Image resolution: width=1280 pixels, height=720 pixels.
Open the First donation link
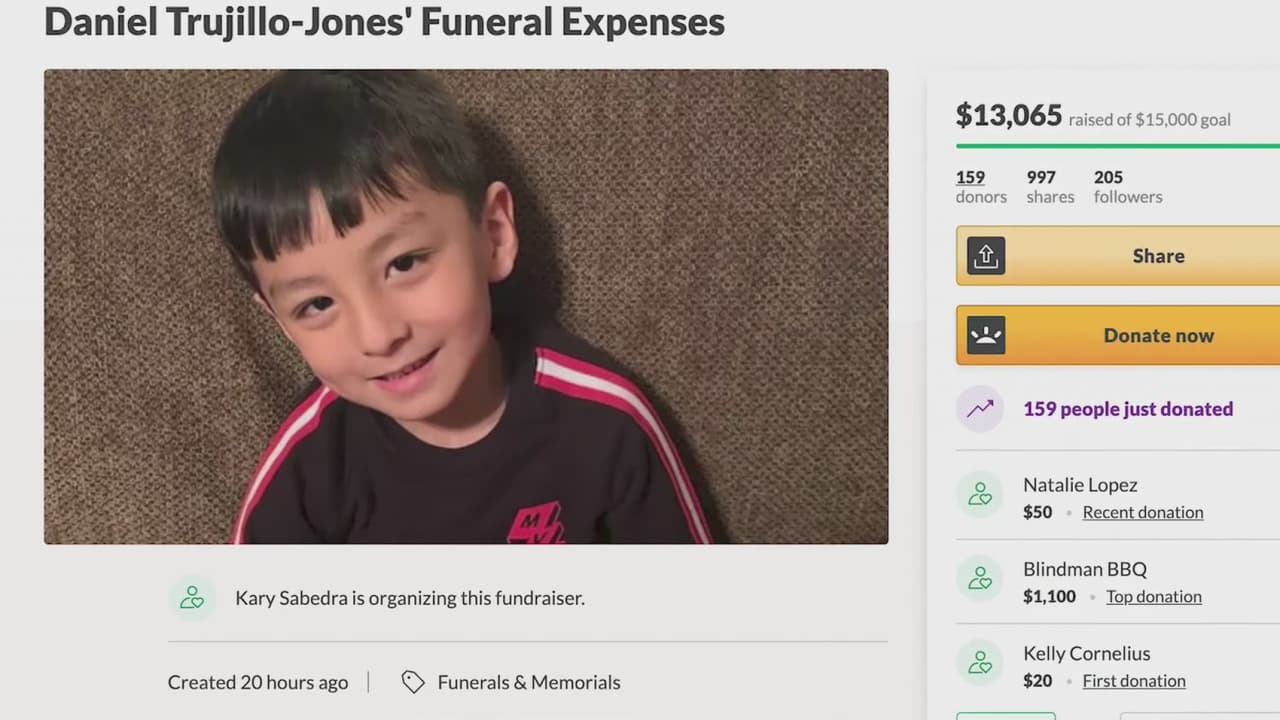pos(1134,681)
